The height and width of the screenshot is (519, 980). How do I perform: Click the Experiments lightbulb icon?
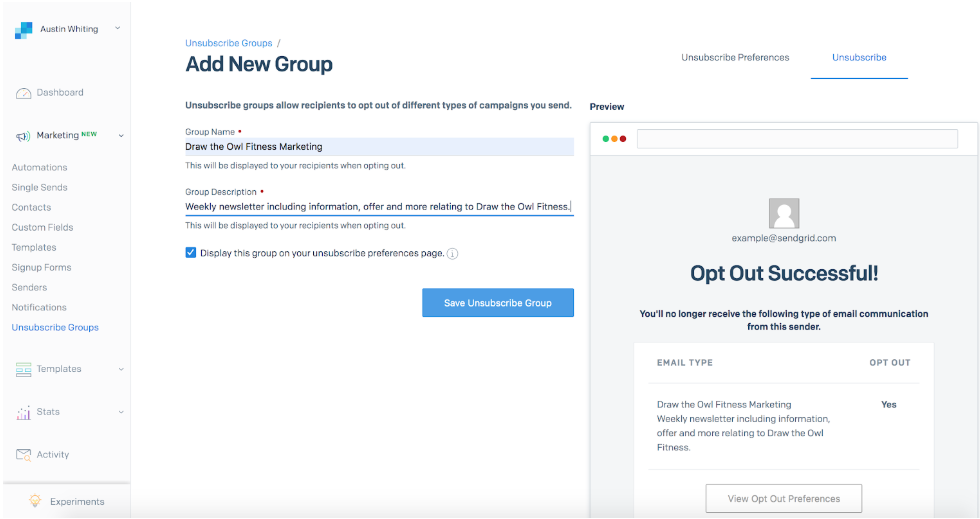click(35, 501)
